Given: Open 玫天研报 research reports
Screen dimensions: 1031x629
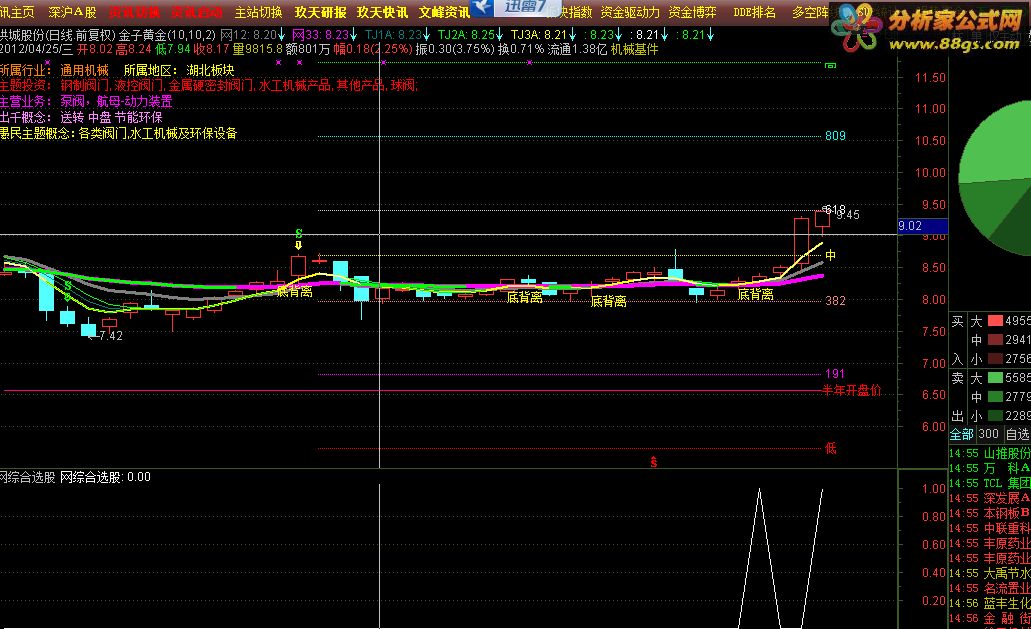Looking at the screenshot, I should 320,12.
